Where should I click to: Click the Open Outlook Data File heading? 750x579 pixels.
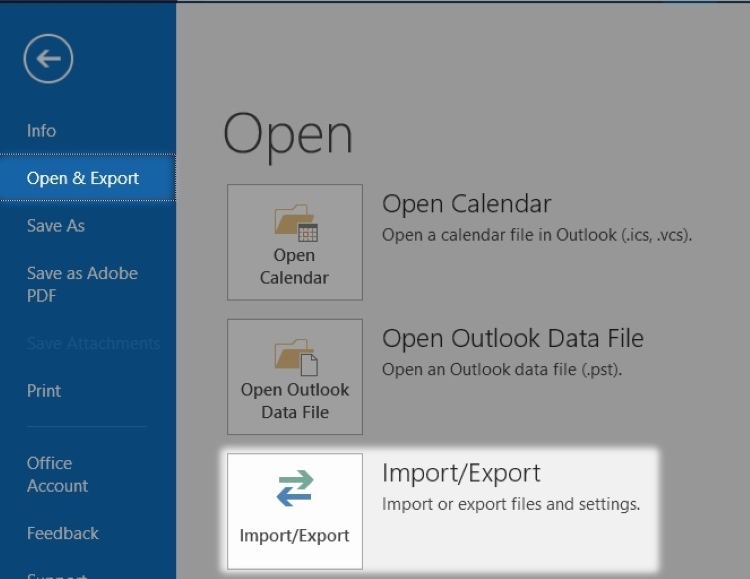click(513, 338)
